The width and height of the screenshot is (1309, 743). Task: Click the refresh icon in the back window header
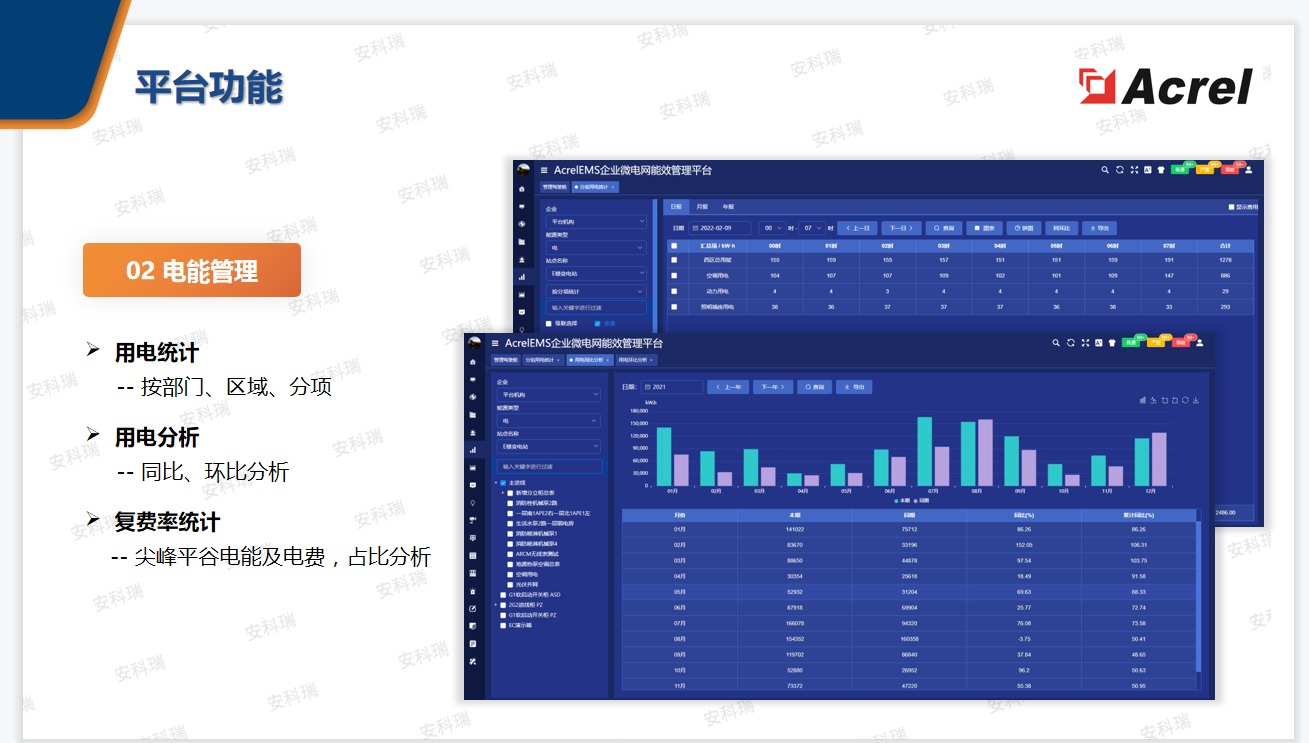[x=1120, y=170]
